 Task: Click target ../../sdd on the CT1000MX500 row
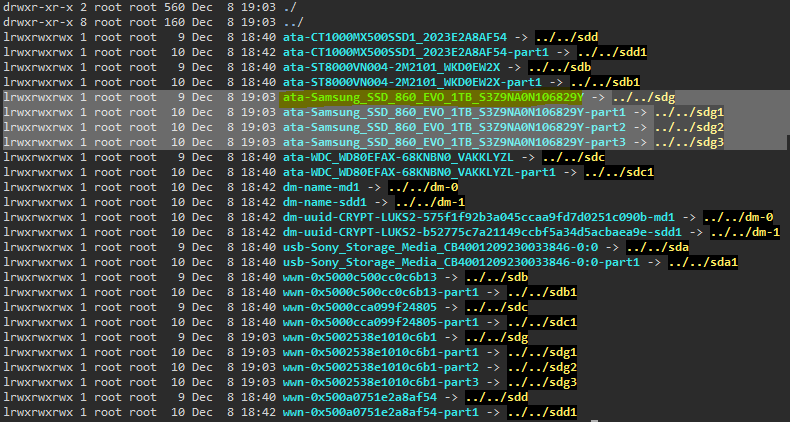click(x=567, y=37)
